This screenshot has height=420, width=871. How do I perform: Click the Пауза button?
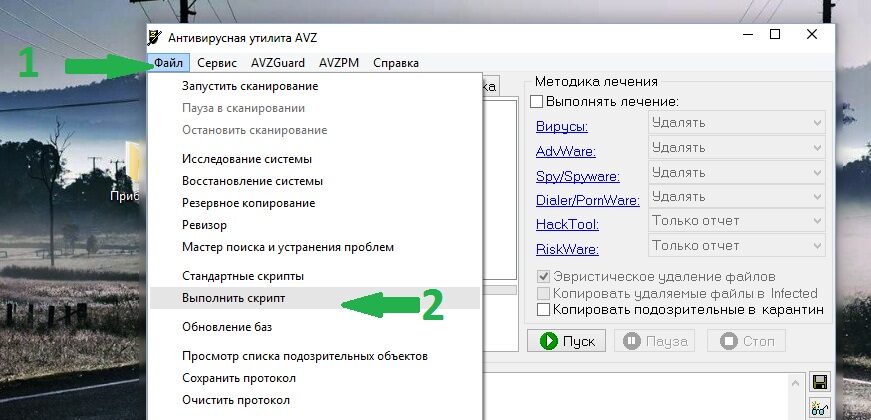point(654,341)
